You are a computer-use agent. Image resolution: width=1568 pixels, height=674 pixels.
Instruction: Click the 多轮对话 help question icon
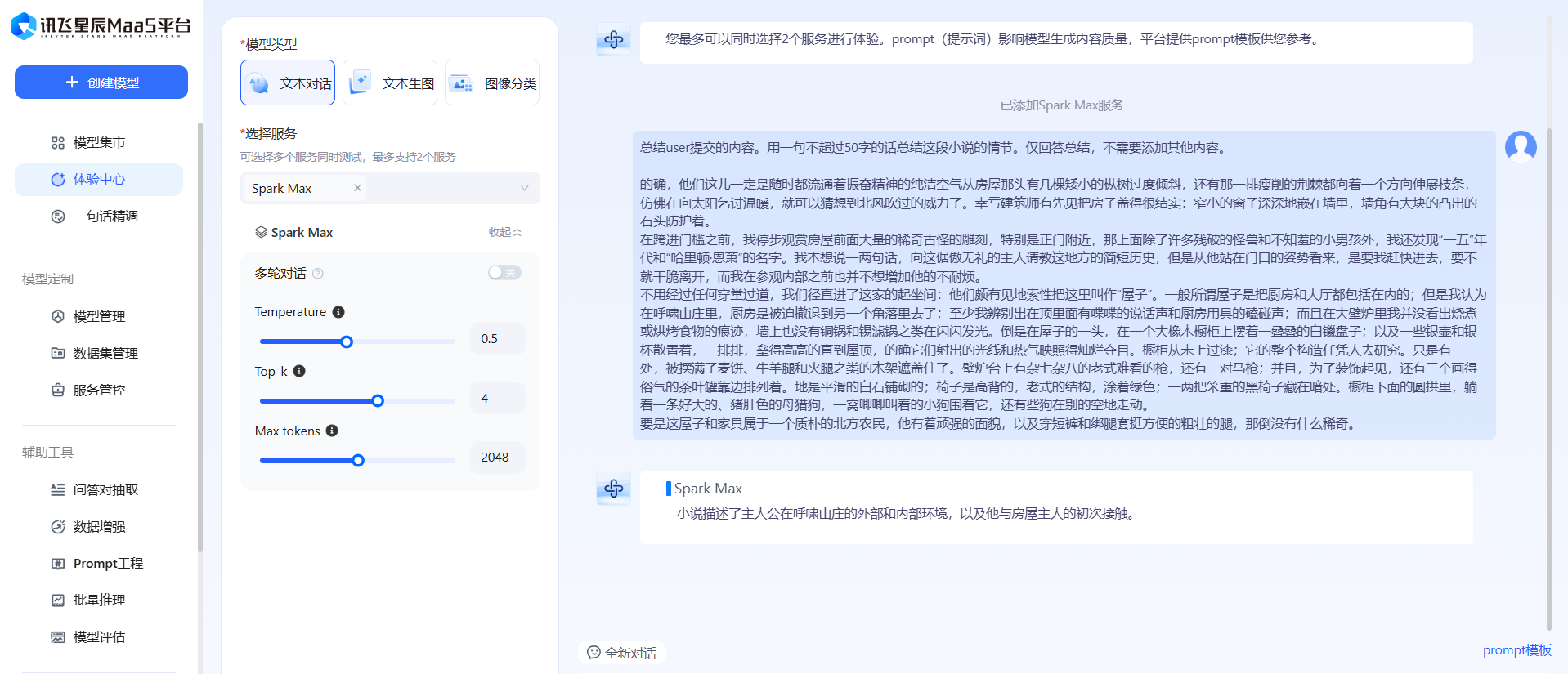point(318,274)
